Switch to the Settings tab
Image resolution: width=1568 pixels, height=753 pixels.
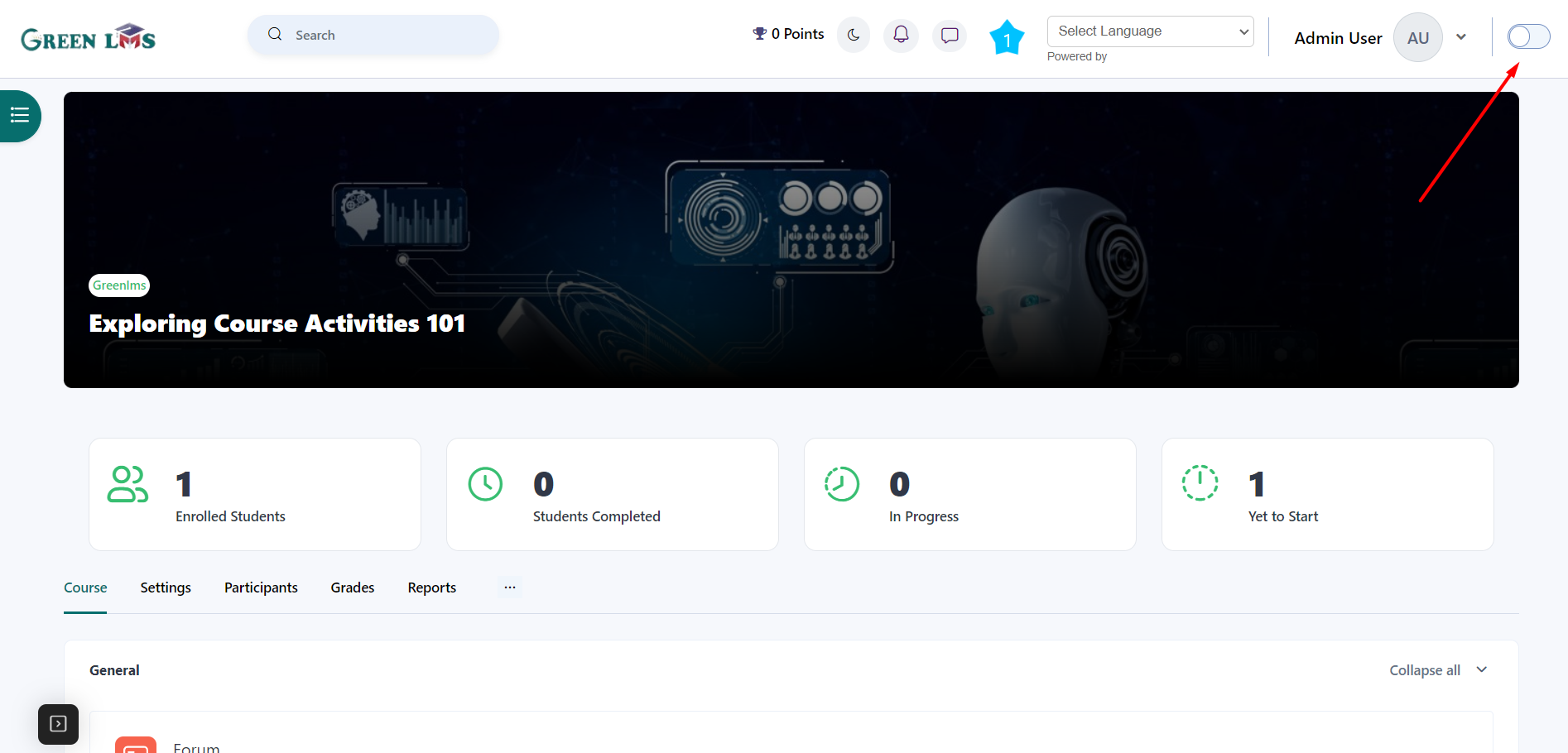166,588
